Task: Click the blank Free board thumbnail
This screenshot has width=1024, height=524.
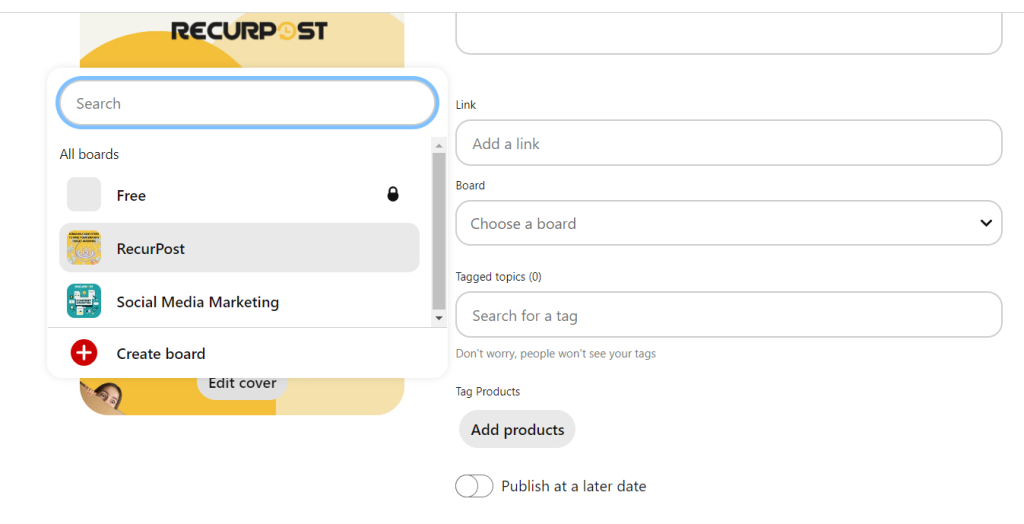Action: point(84,194)
